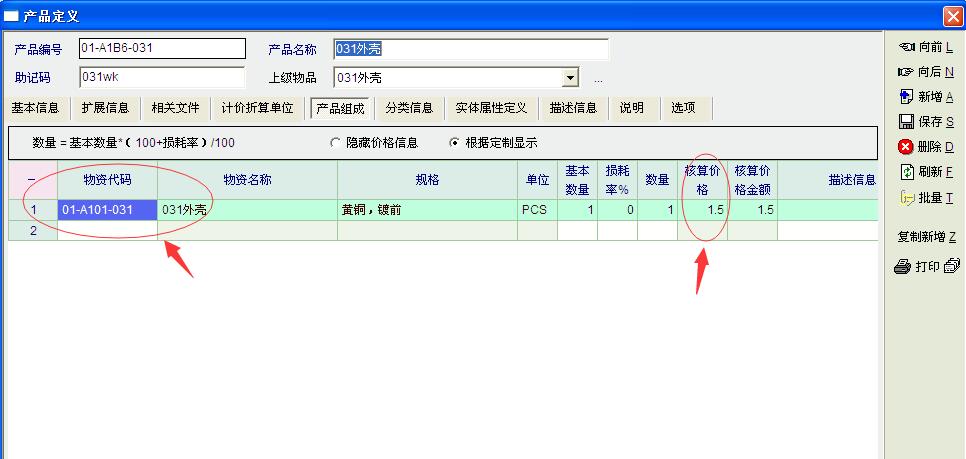Select the 根据定制显示 radio button

click(455, 143)
